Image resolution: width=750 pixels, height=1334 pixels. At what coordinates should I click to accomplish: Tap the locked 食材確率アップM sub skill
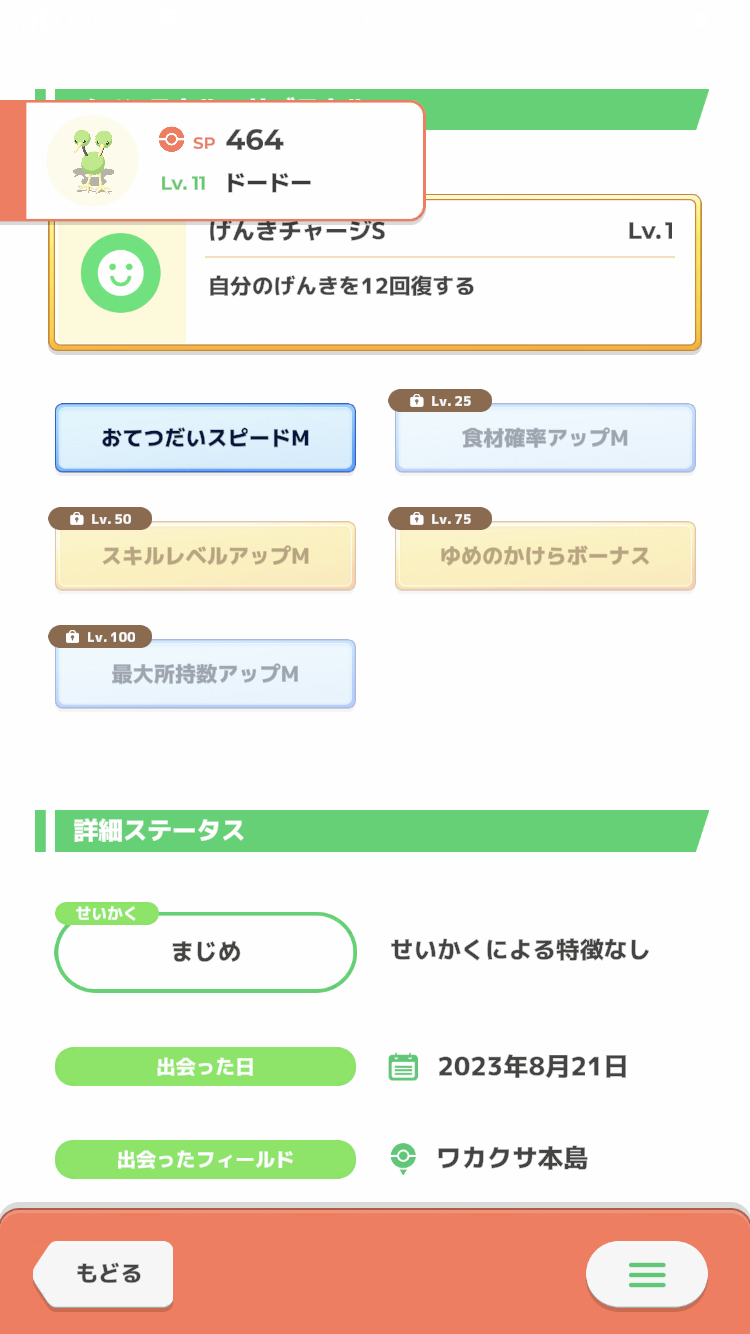545,439
